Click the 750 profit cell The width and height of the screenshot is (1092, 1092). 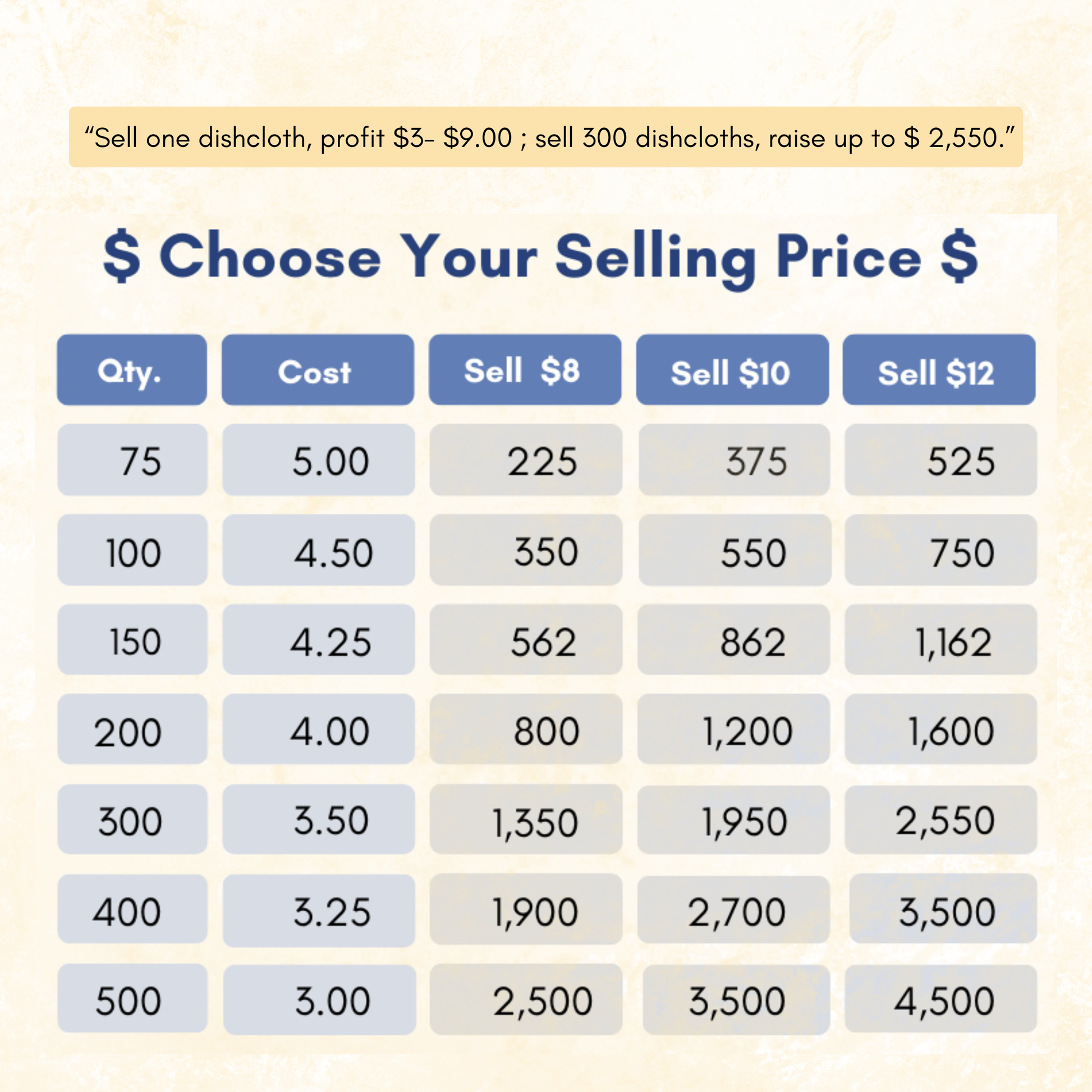click(x=940, y=550)
